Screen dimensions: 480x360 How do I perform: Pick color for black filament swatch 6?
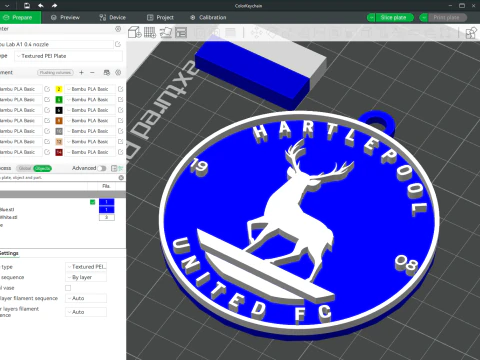click(59, 110)
